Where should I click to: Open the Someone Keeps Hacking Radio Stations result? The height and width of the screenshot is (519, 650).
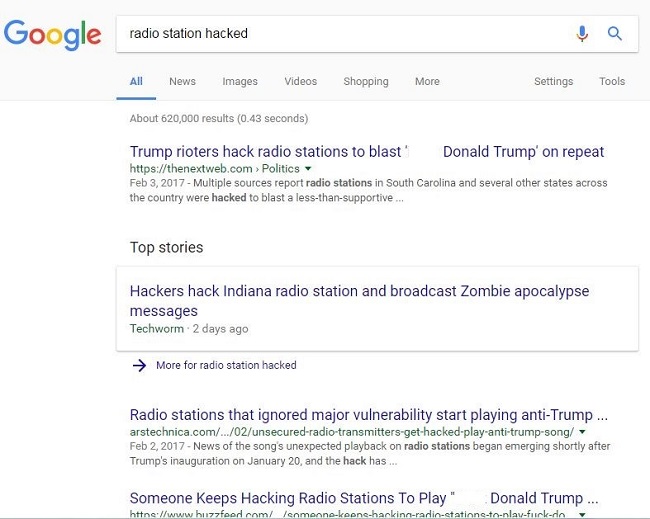pyautogui.click(x=364, y=498)
